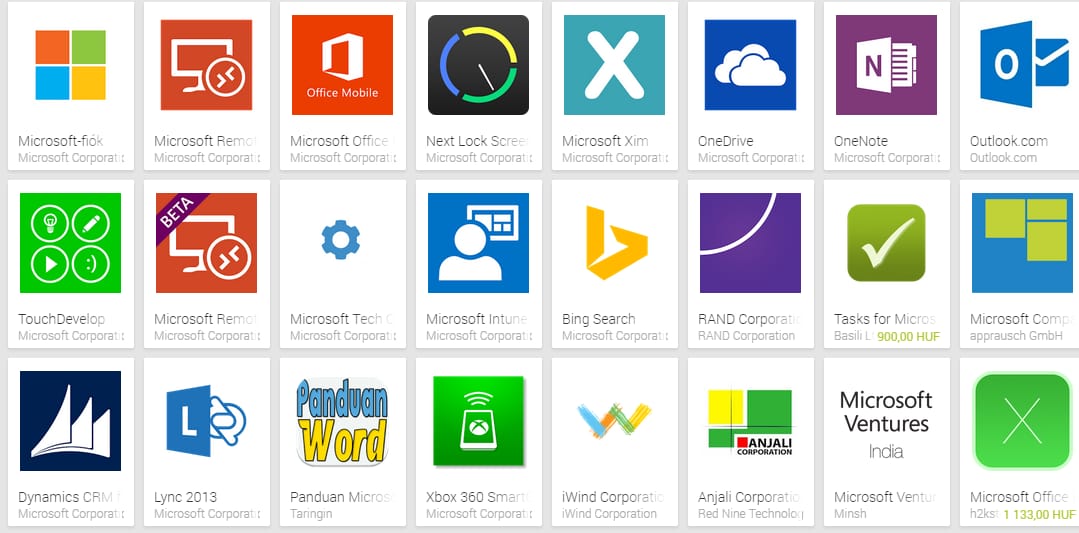
Task: Click the Microsoft Tech title text
Action: coord(341,319)
